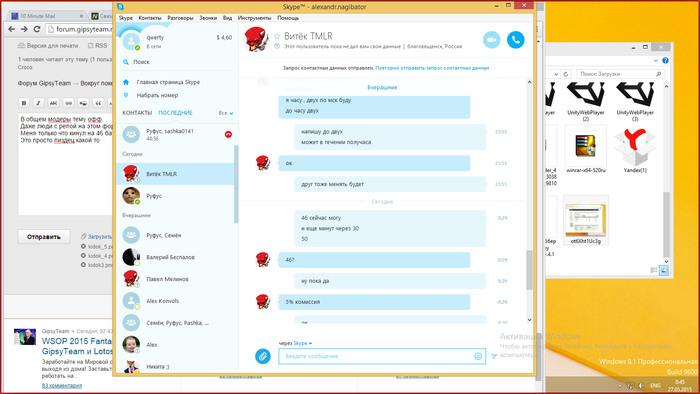Click the Italic button in forum editor
The width and height of the screenshot is (700, 394).
tap(38, 103)
